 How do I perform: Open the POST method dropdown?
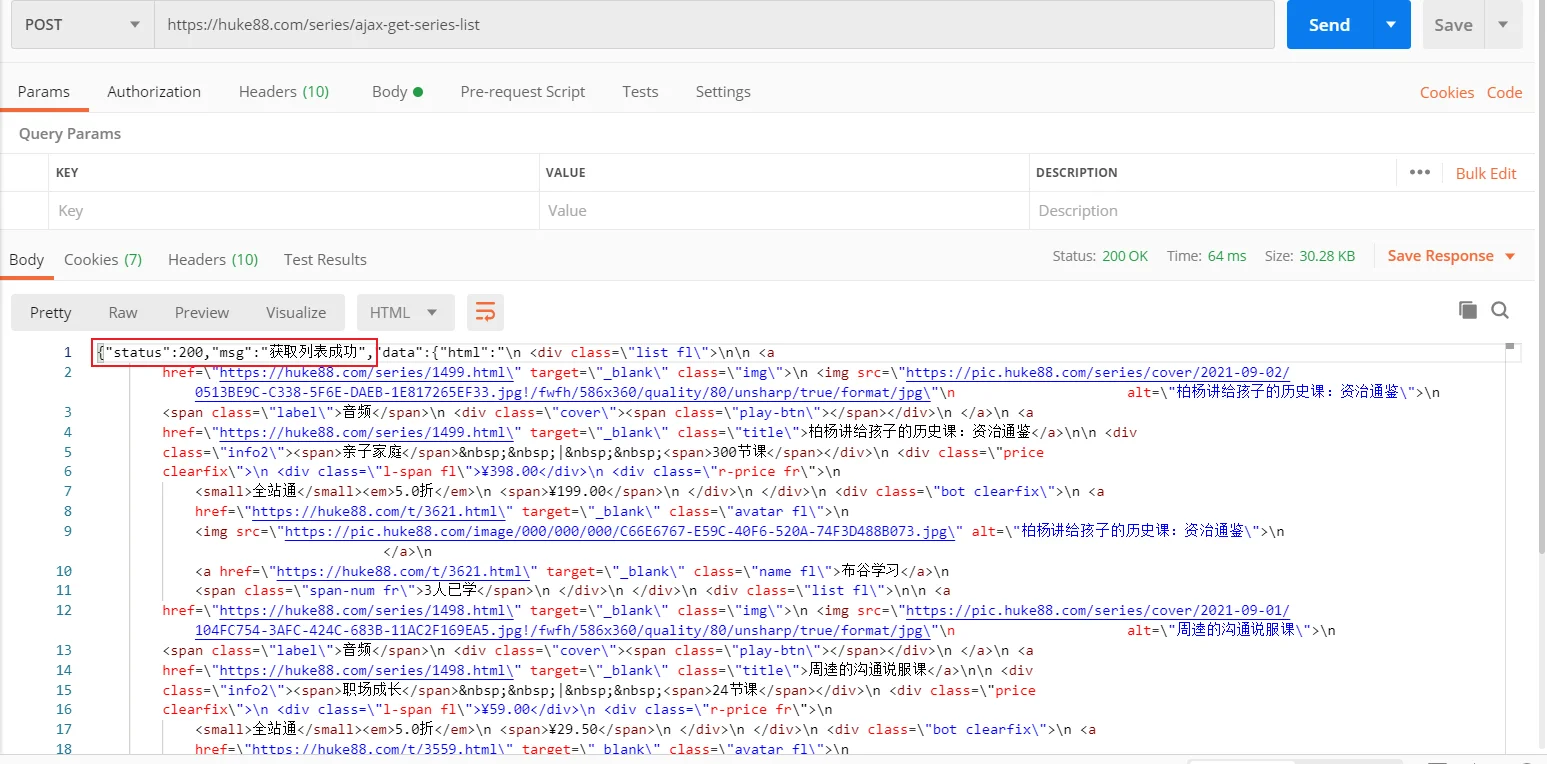(x=83, y=25)
